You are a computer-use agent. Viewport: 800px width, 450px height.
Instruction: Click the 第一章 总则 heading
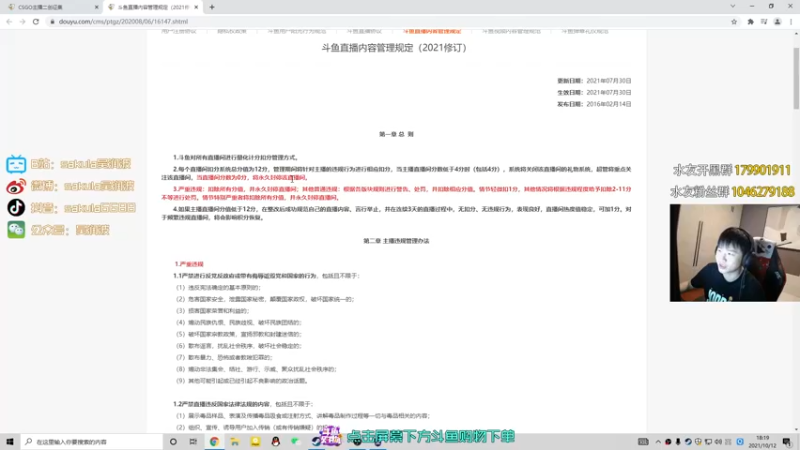point(396,134)
